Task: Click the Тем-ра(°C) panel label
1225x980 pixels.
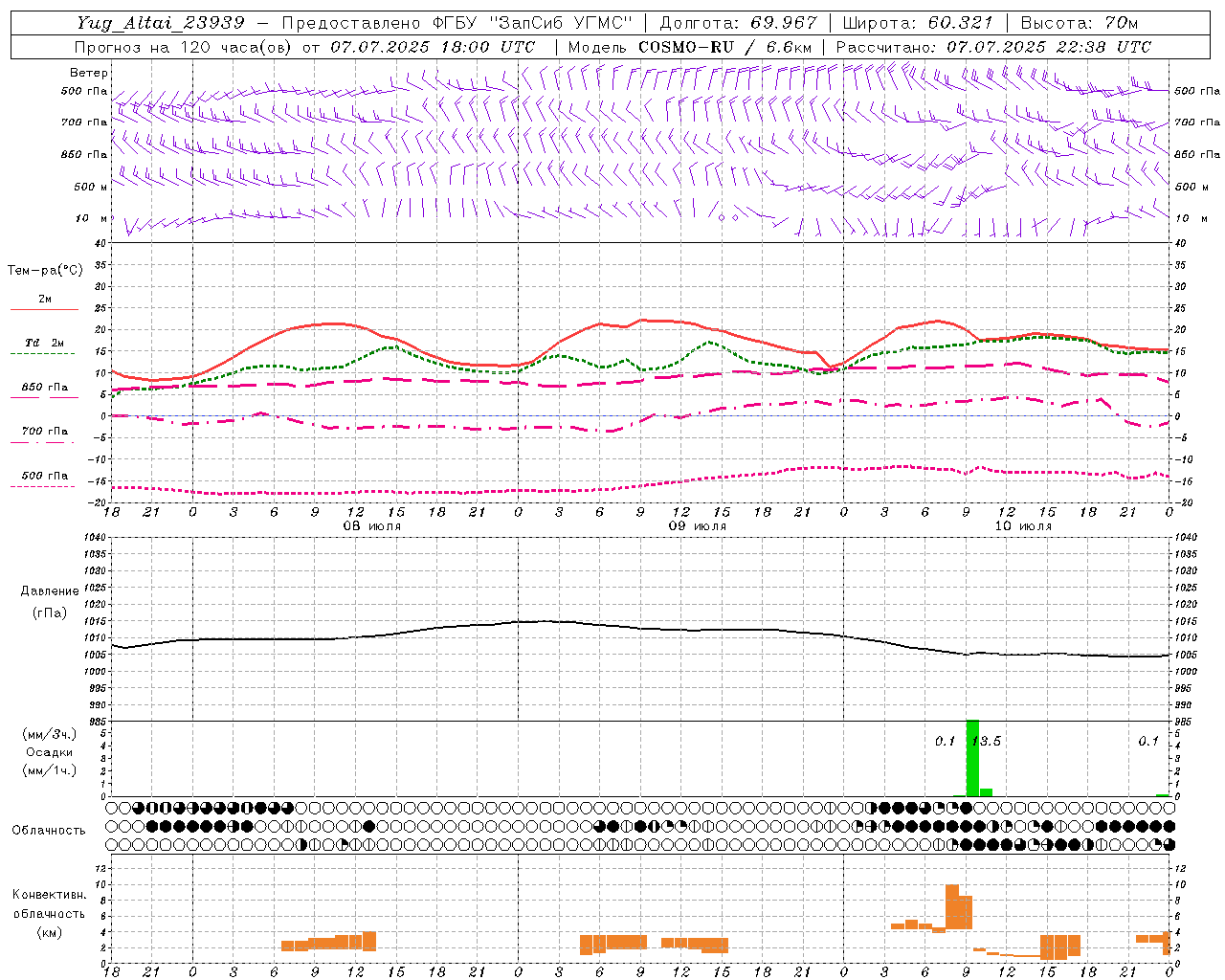Action: [x=45, y=271]
